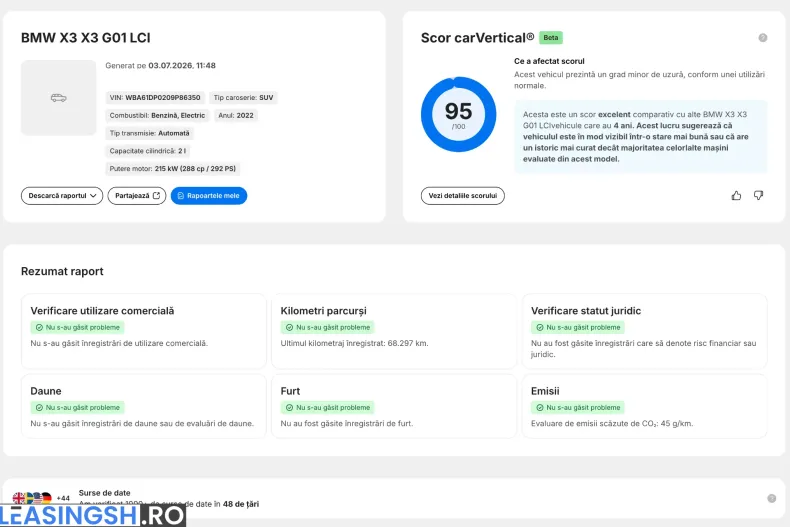Click the Beta badge next to score title
The image size is (790, 527).
[551, 38]
